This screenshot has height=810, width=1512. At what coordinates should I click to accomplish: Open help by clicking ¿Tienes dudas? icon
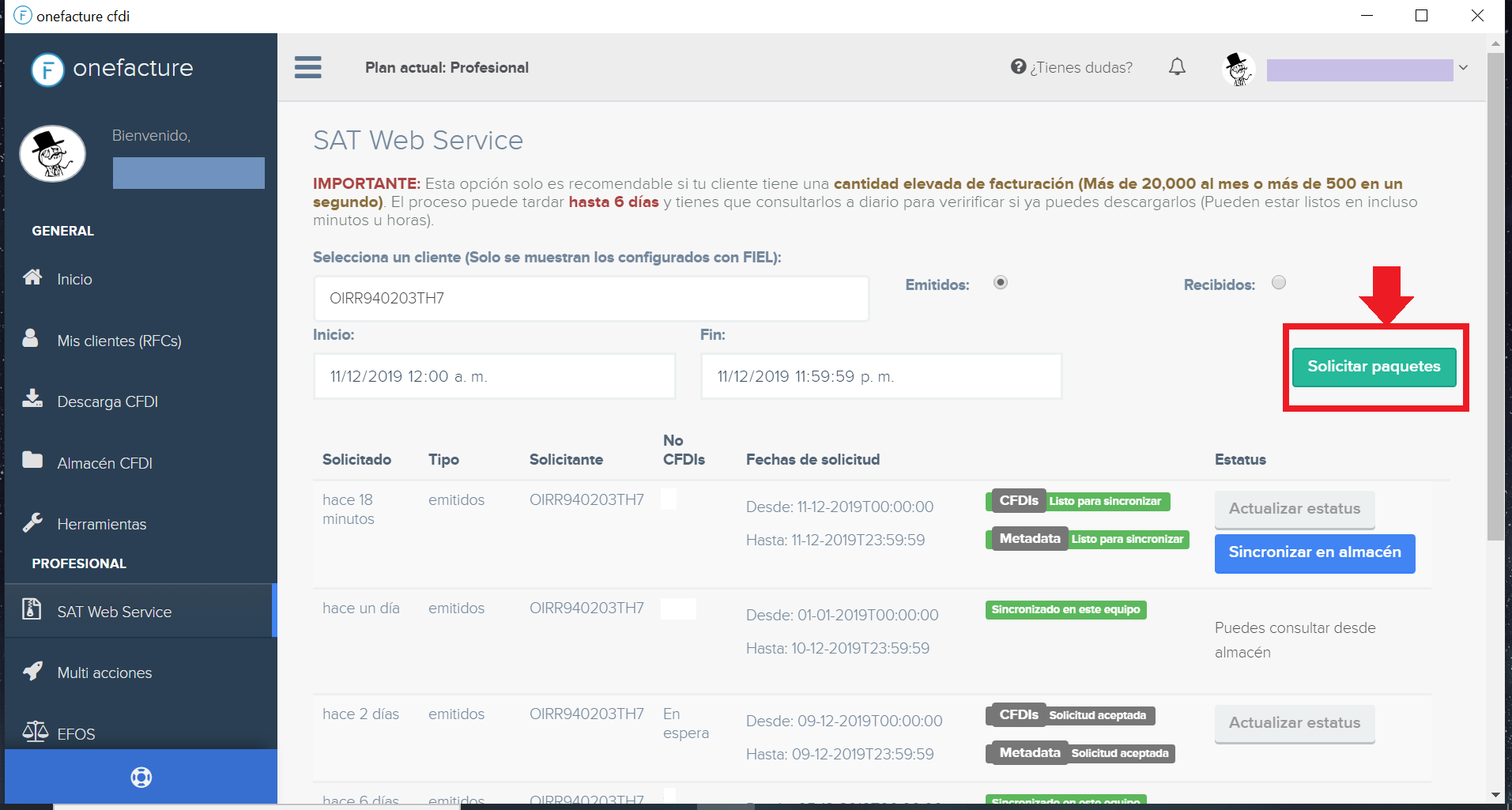(1017, 67)
